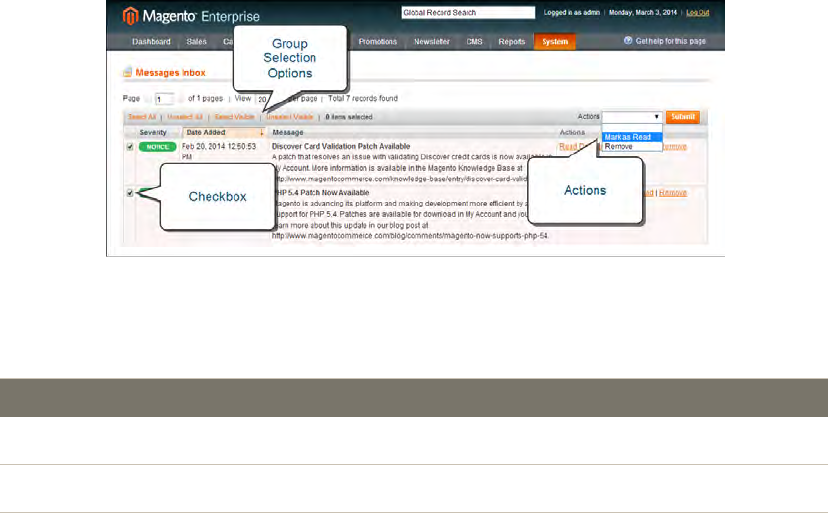The width and height of the screenshot is (829, 513).
Task: Click the Messages Inbox envelope icon
Action: (x=127, y=72)
